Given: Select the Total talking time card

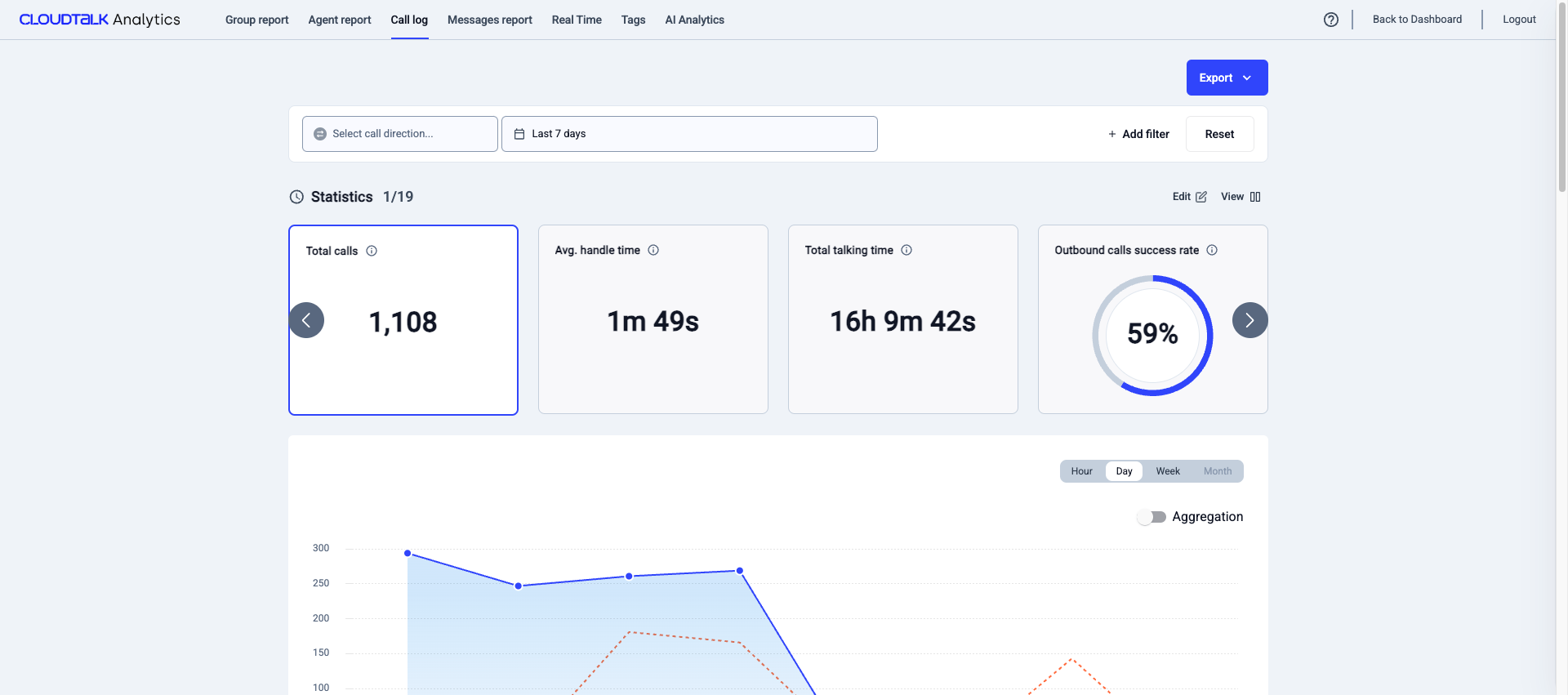Looking at the screenshot, I should click(x=903, y=319).
